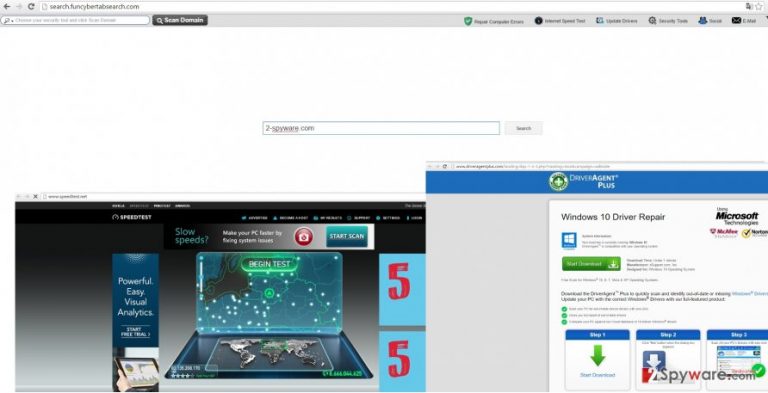Click Step 1 Start Download link
This screenshot has height=393, width=768.
597,375
